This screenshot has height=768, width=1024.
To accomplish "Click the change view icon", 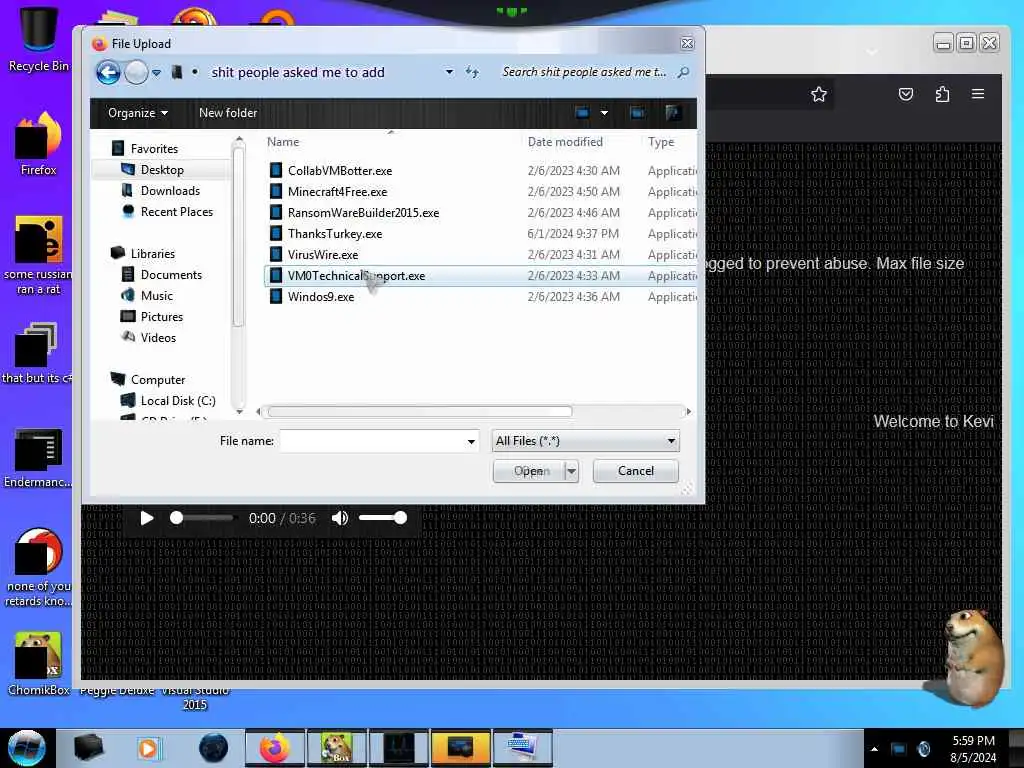I will [582, 113].
